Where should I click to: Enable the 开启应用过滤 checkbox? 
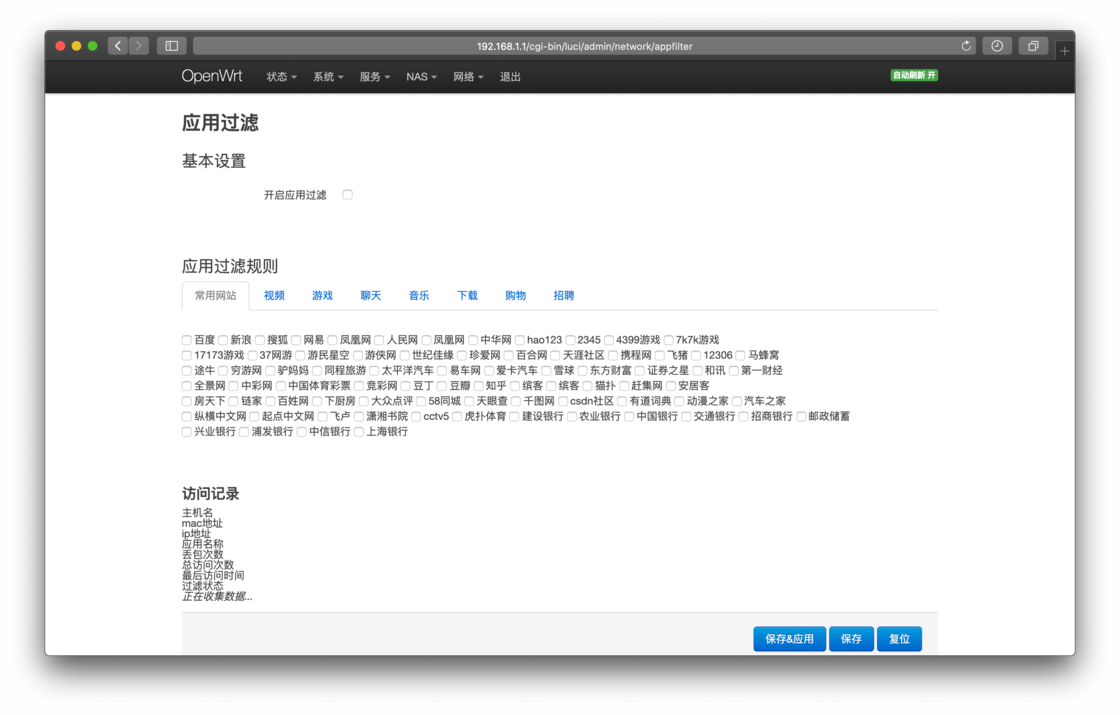347,195
